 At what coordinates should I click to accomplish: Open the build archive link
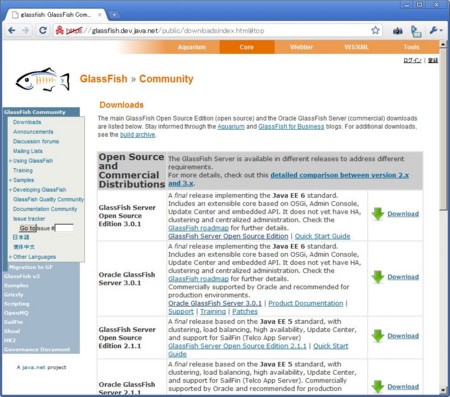click(137, 135)
